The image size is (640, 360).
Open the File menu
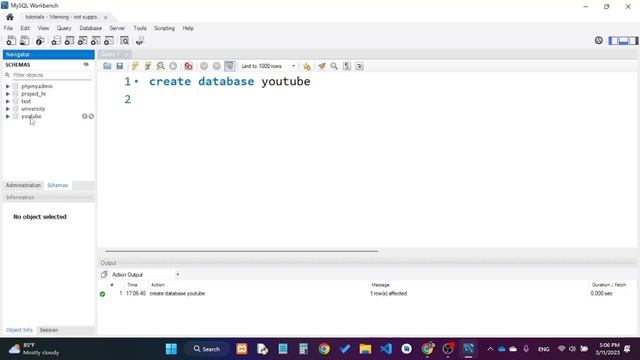8,28
